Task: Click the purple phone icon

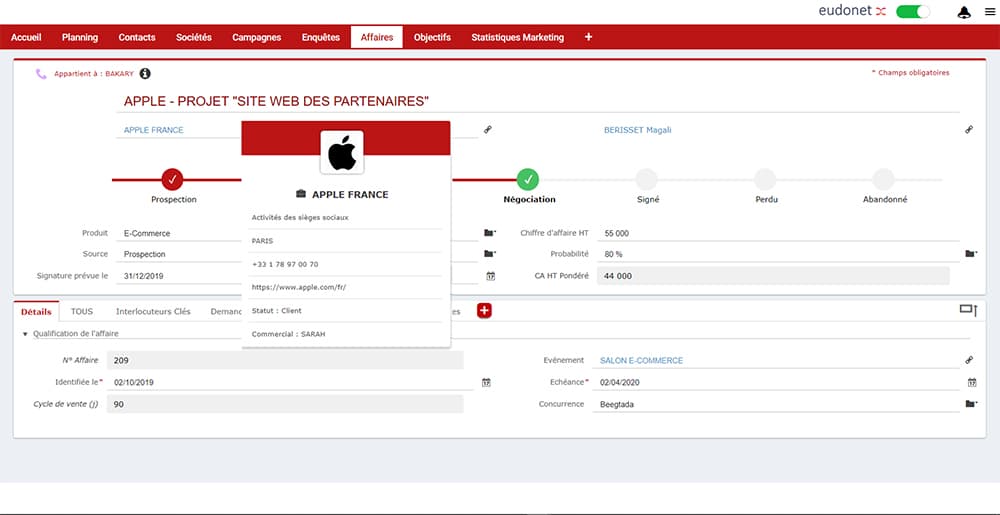Action: pyautogui.click(x=41, y=74)
